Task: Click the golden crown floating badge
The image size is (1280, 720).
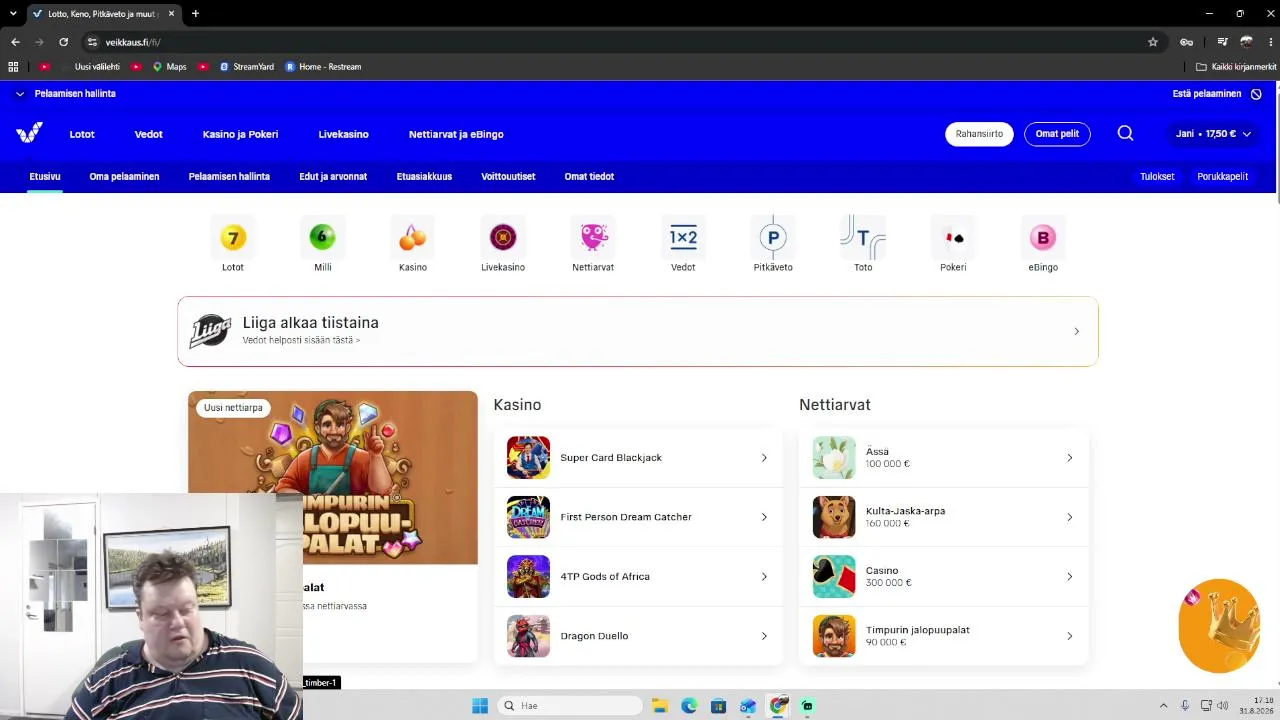Action: (1219, 626)
